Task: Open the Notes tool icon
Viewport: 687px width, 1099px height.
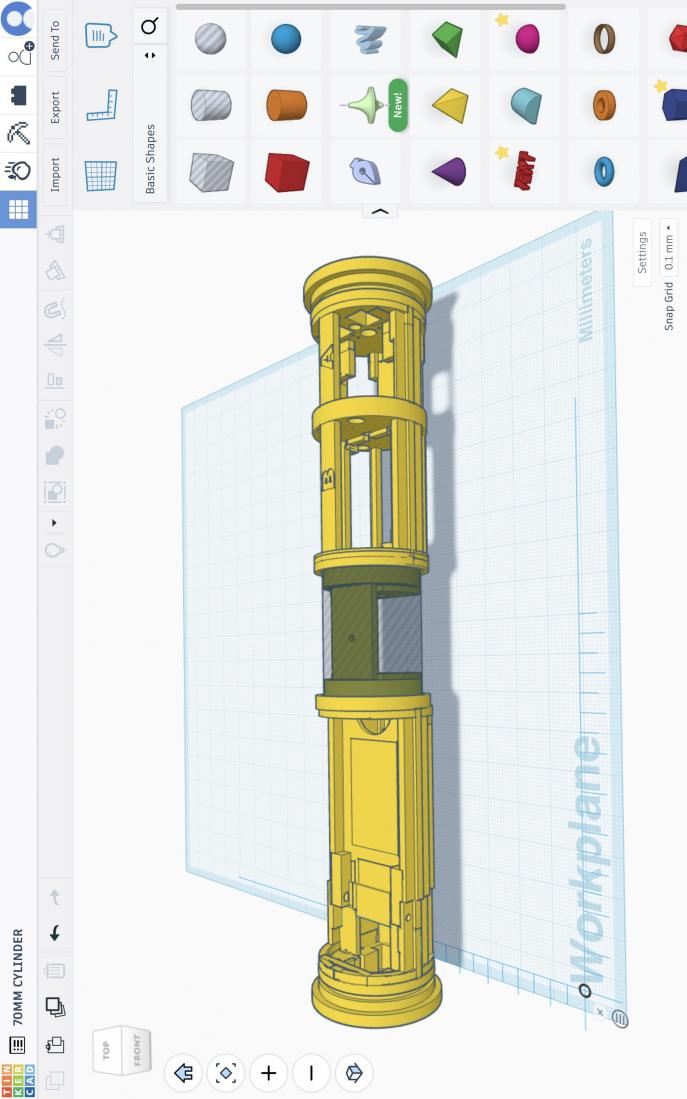Action: point(101,37)
